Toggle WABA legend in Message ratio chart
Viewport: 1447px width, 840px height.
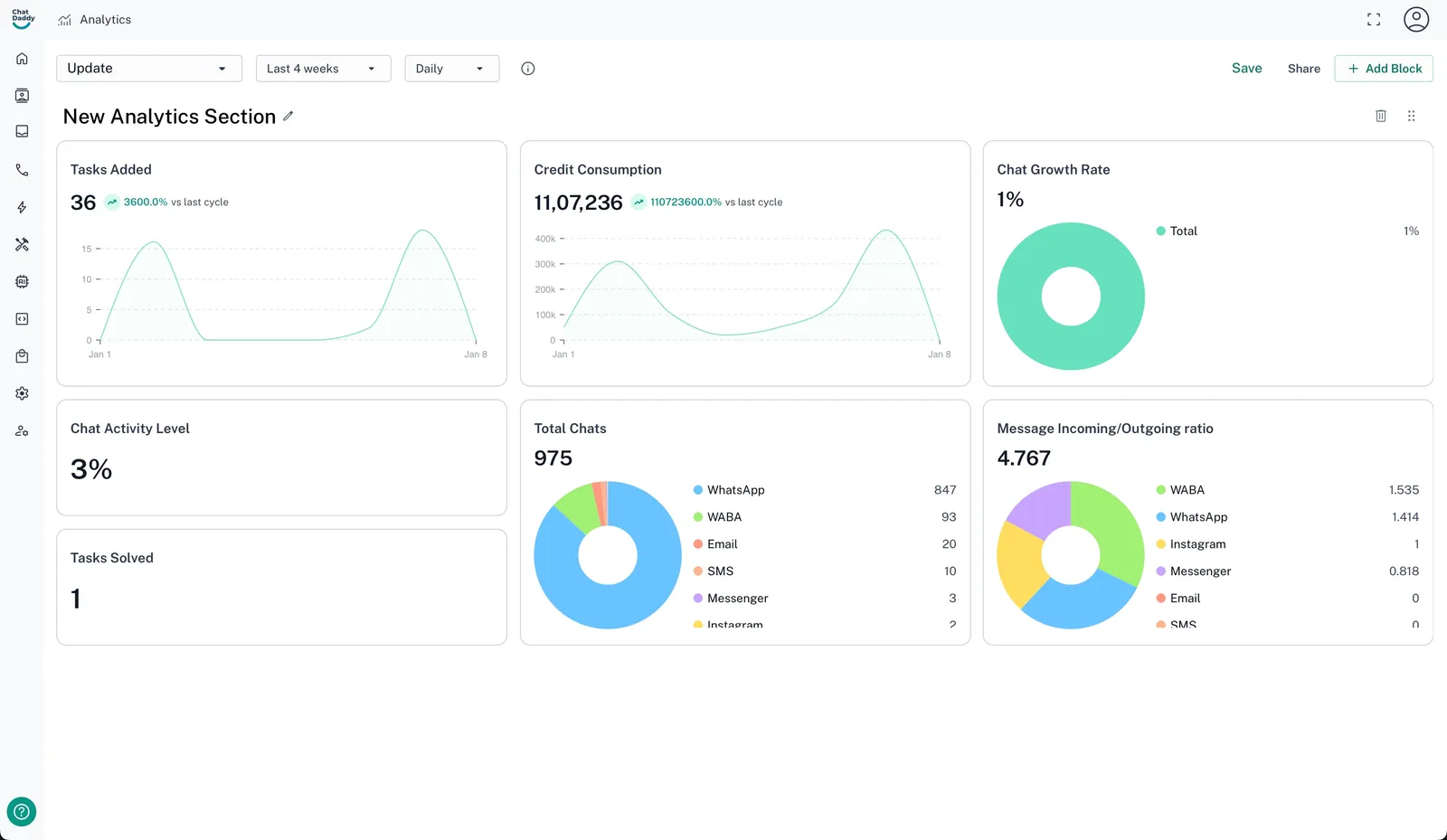pyautogui.click(x=1187, y=490)
